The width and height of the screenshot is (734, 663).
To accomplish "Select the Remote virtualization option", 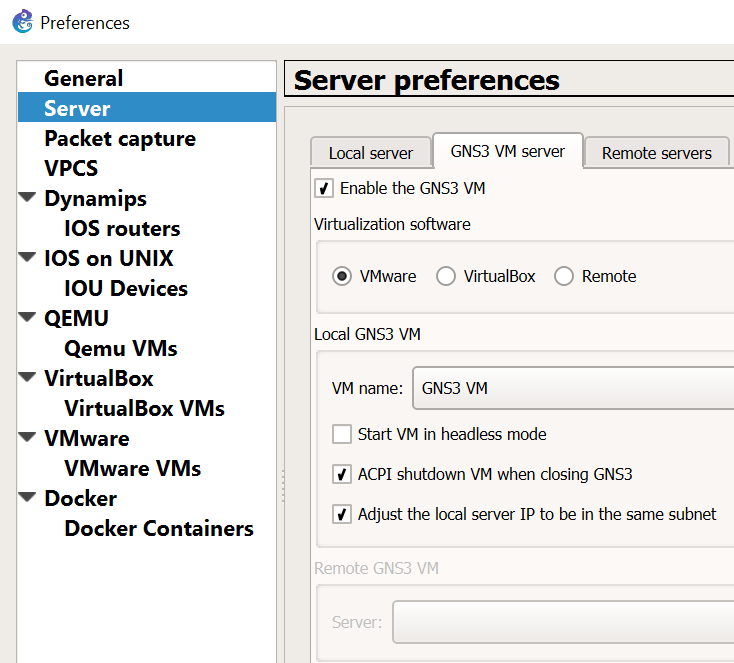I will tap(564, 276).
